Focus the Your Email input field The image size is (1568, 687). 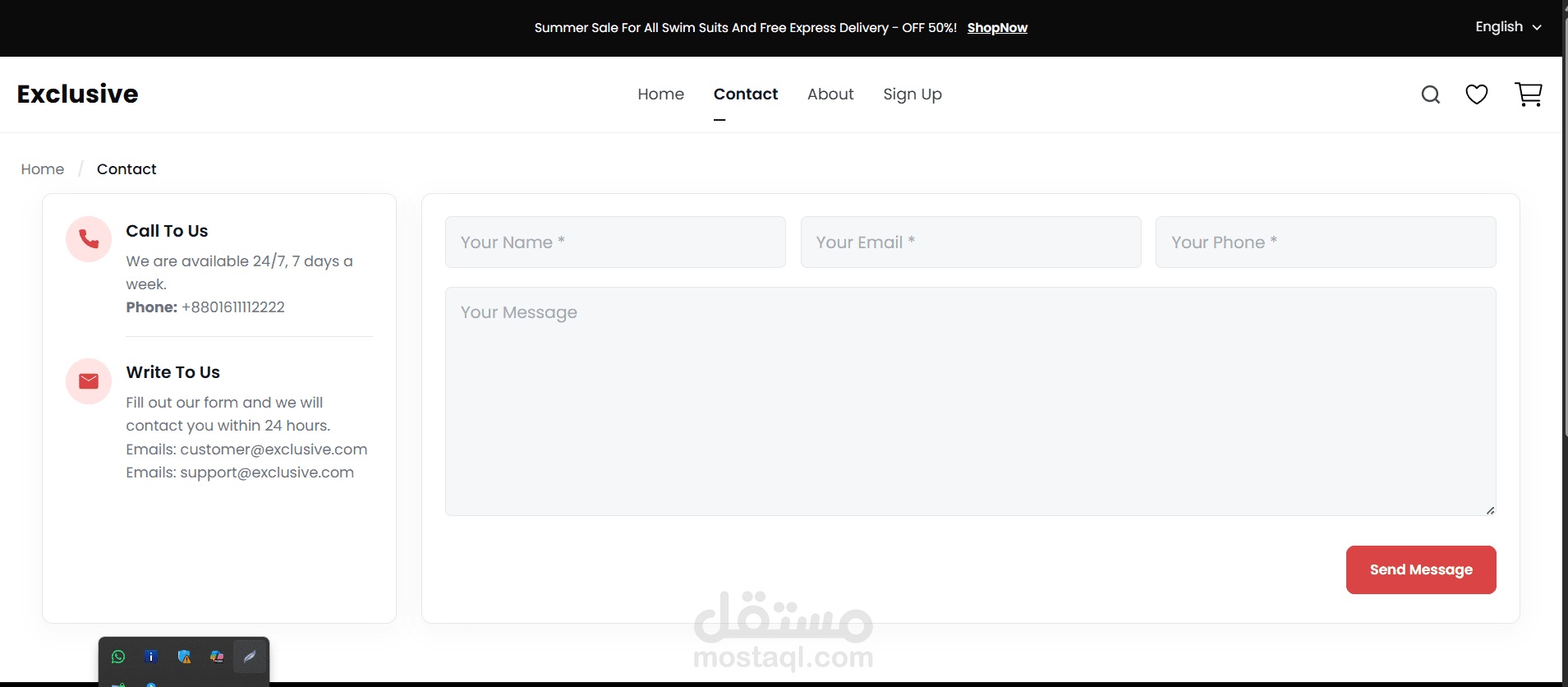(971, 242)
